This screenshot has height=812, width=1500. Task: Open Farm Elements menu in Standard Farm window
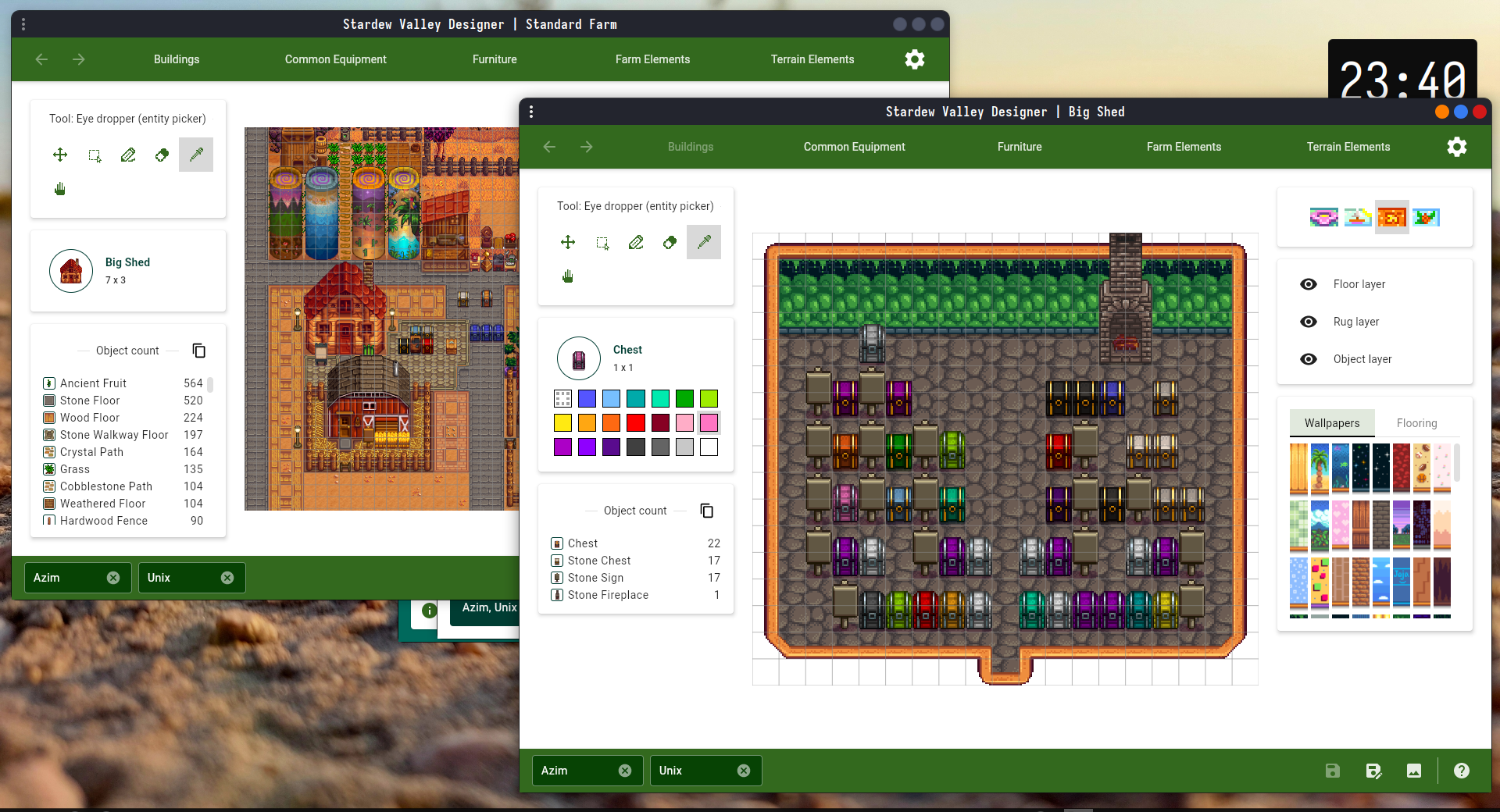[x=653, y=59]
